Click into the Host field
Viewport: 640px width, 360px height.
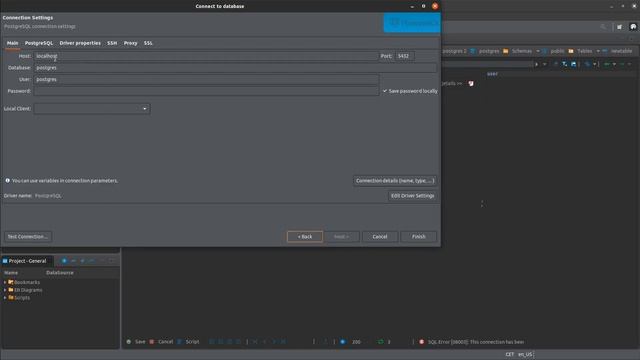pyautogui.click(x=206, y=56)
